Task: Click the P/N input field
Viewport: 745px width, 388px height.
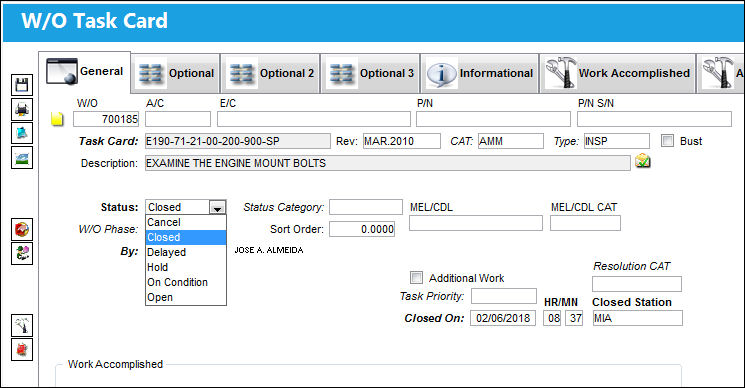Action: [493, 119]
